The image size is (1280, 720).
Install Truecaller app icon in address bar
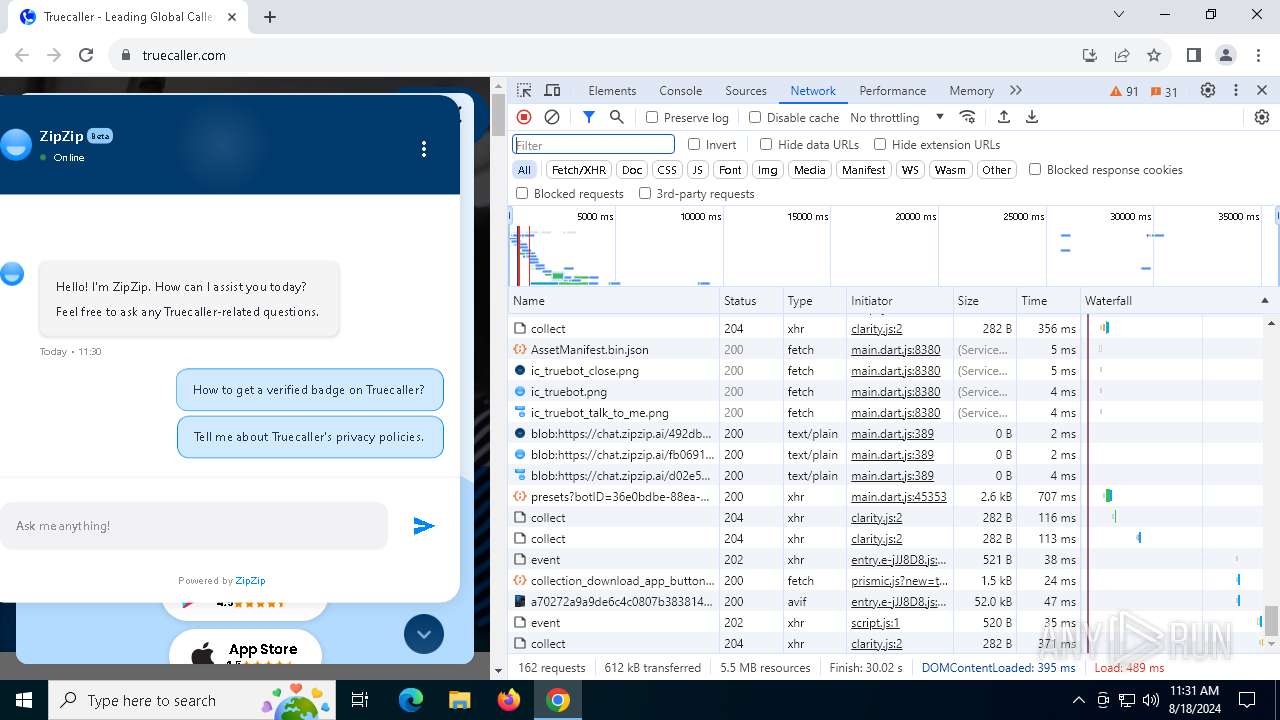pyautogui.click(x=1090, y=55)
